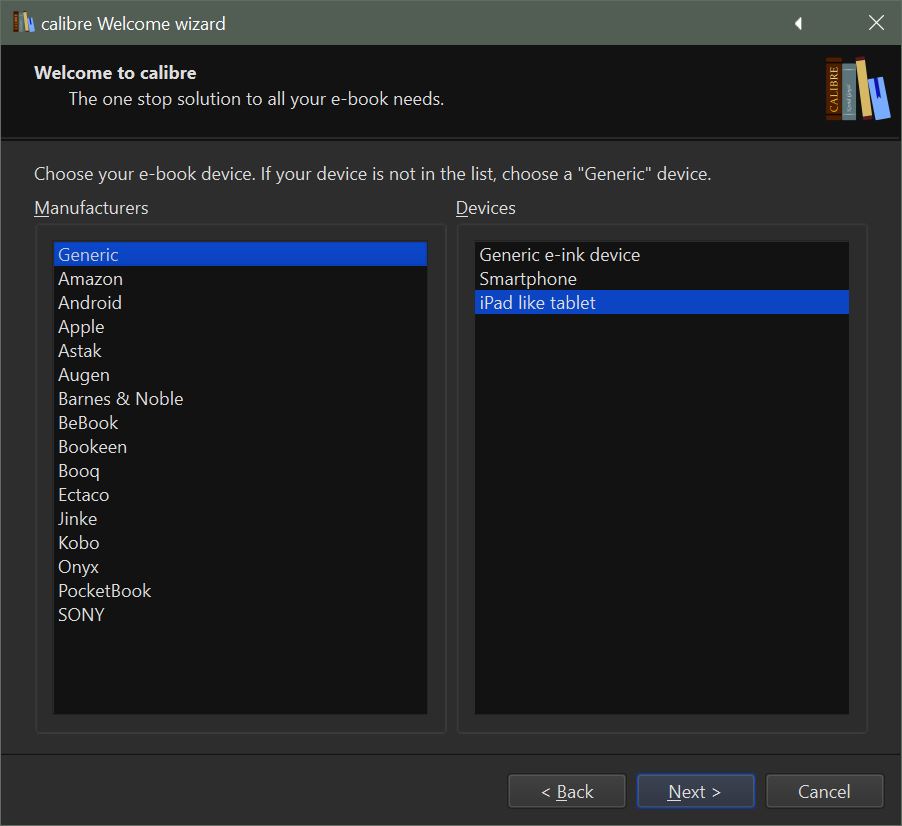Cancel the welcome wizard

point(824,791)
